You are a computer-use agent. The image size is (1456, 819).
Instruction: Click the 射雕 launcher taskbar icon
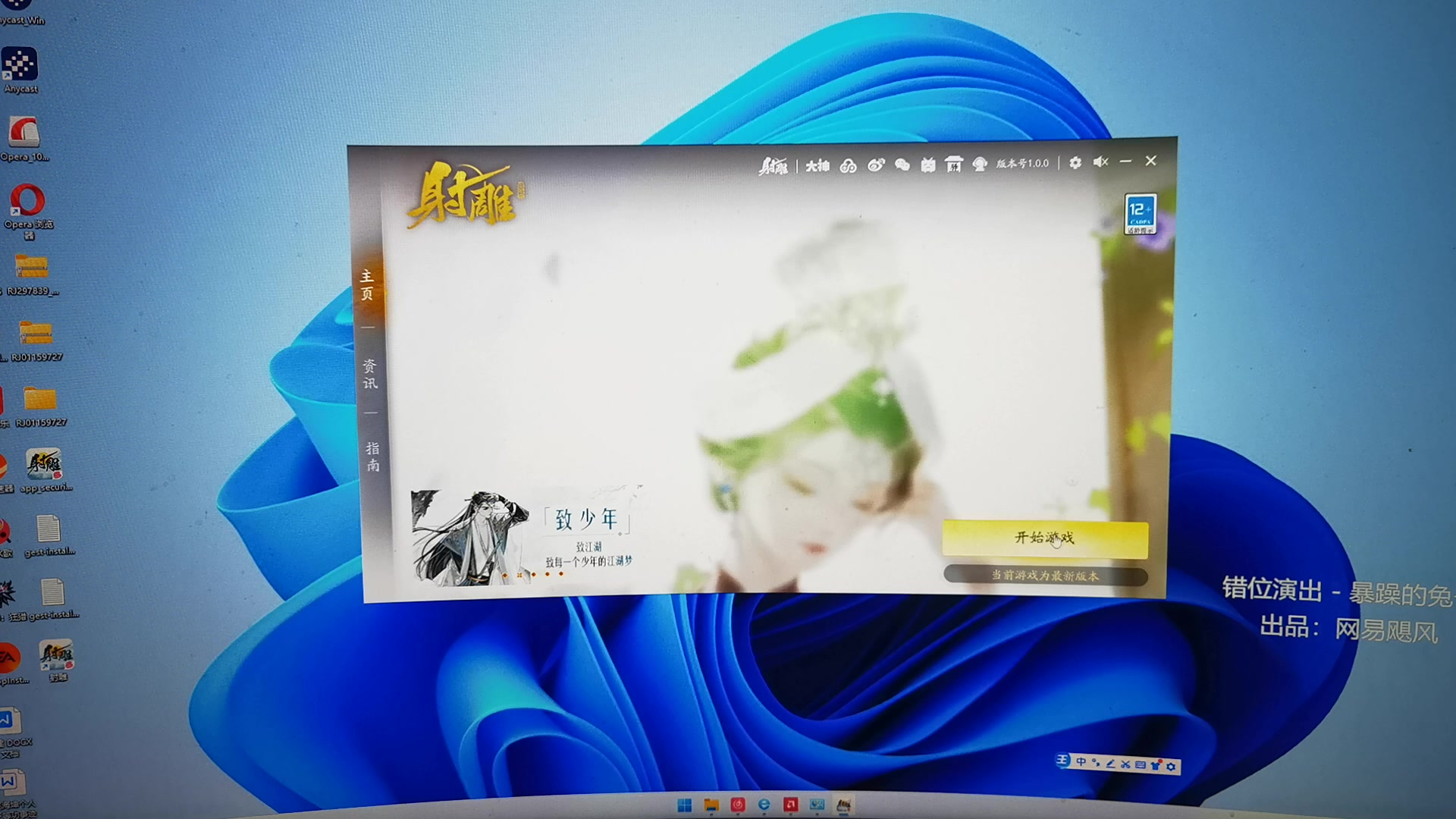pos(843,805)
